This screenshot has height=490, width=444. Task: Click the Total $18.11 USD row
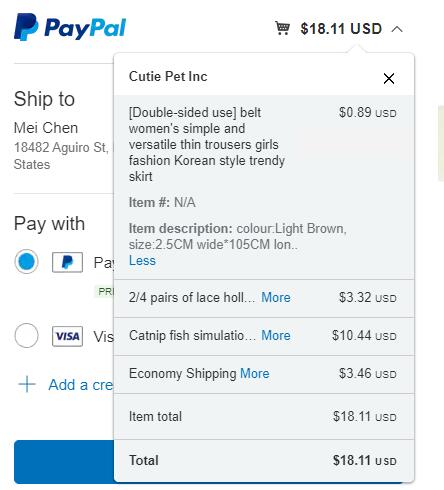tap(264, 461)
